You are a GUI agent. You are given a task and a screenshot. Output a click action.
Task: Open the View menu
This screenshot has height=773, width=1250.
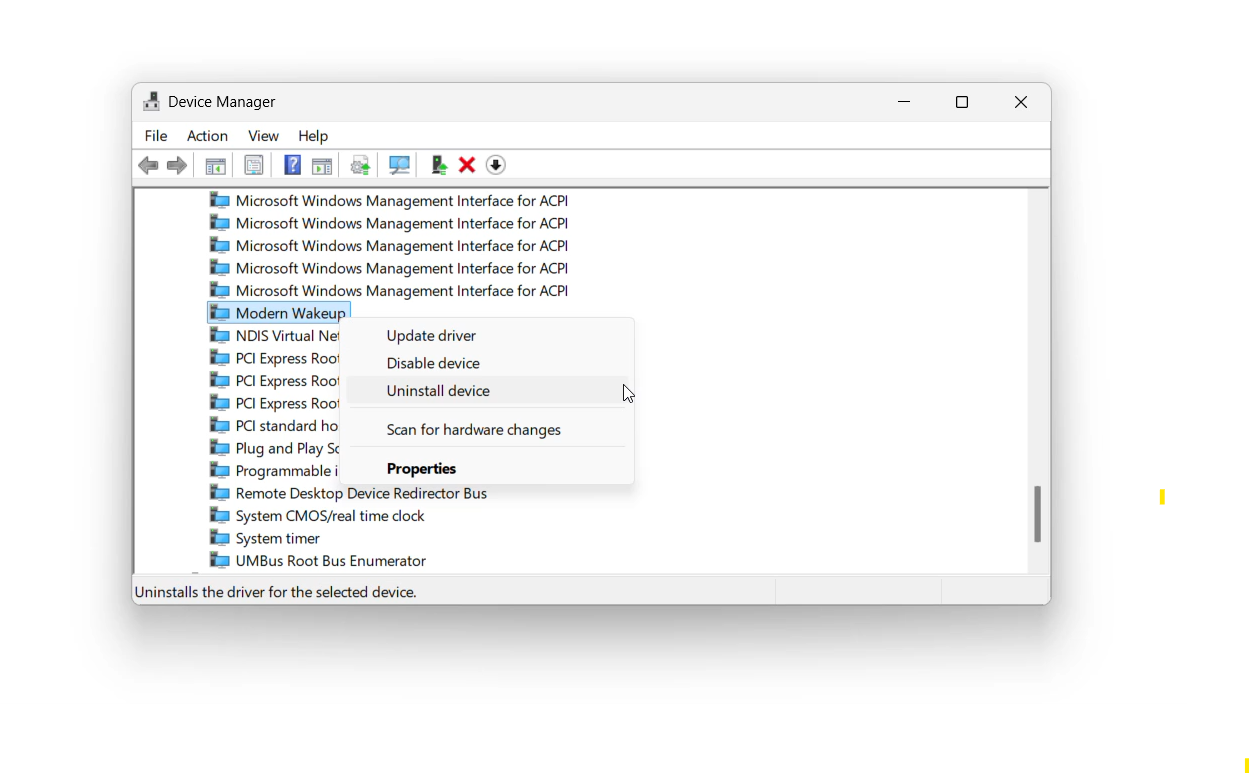(263, 136)
